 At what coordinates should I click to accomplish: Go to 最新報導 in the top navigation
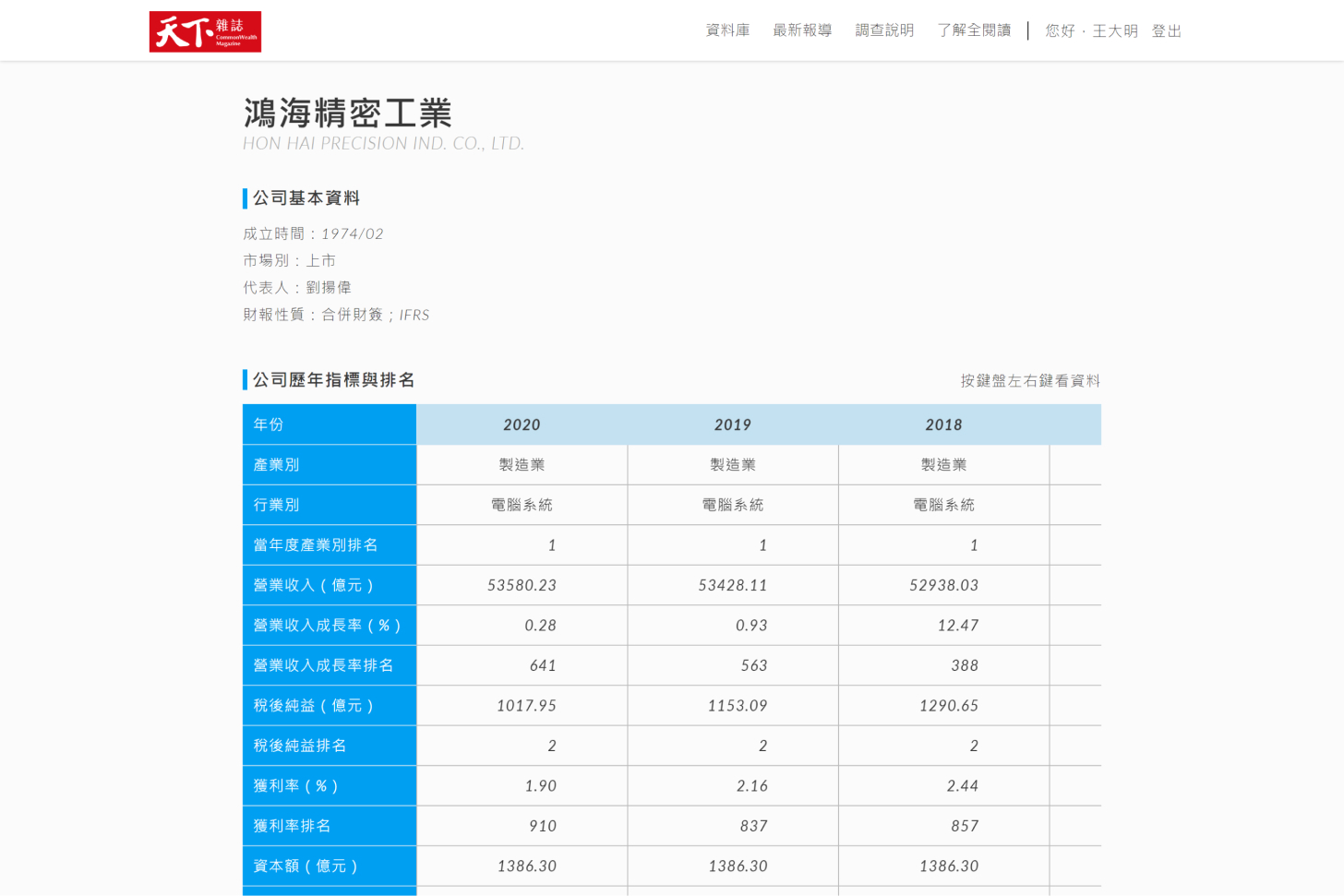pos(802,30)
